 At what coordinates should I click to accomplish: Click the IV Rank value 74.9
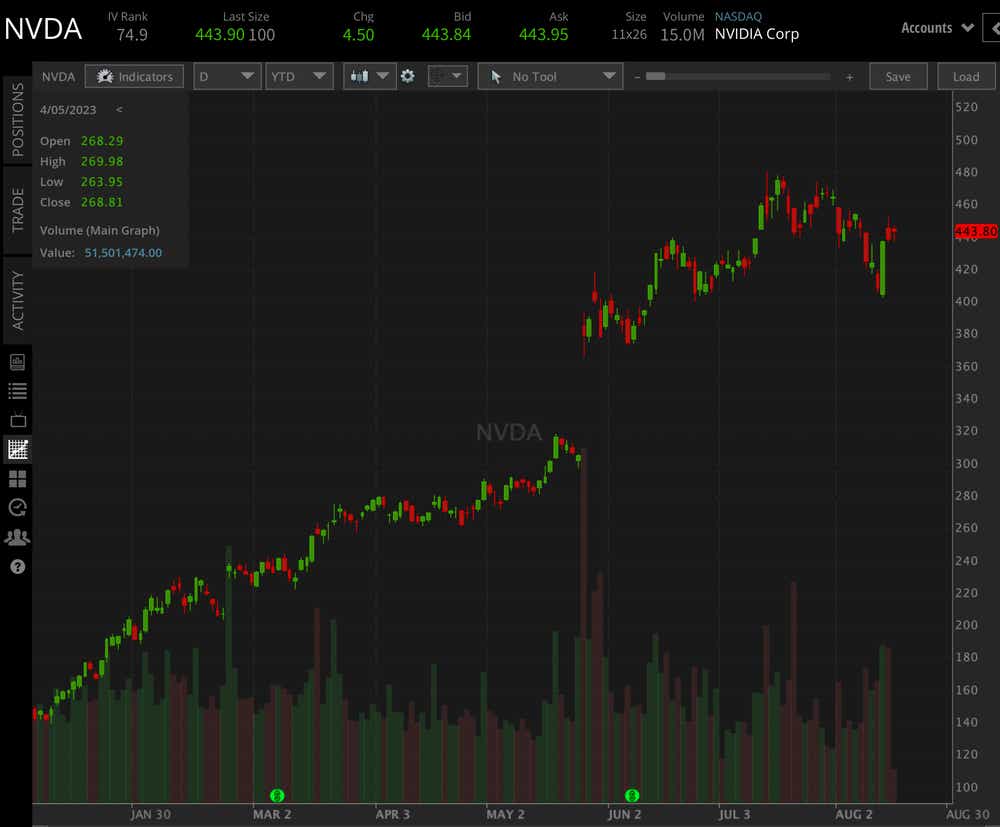(132, 34)
